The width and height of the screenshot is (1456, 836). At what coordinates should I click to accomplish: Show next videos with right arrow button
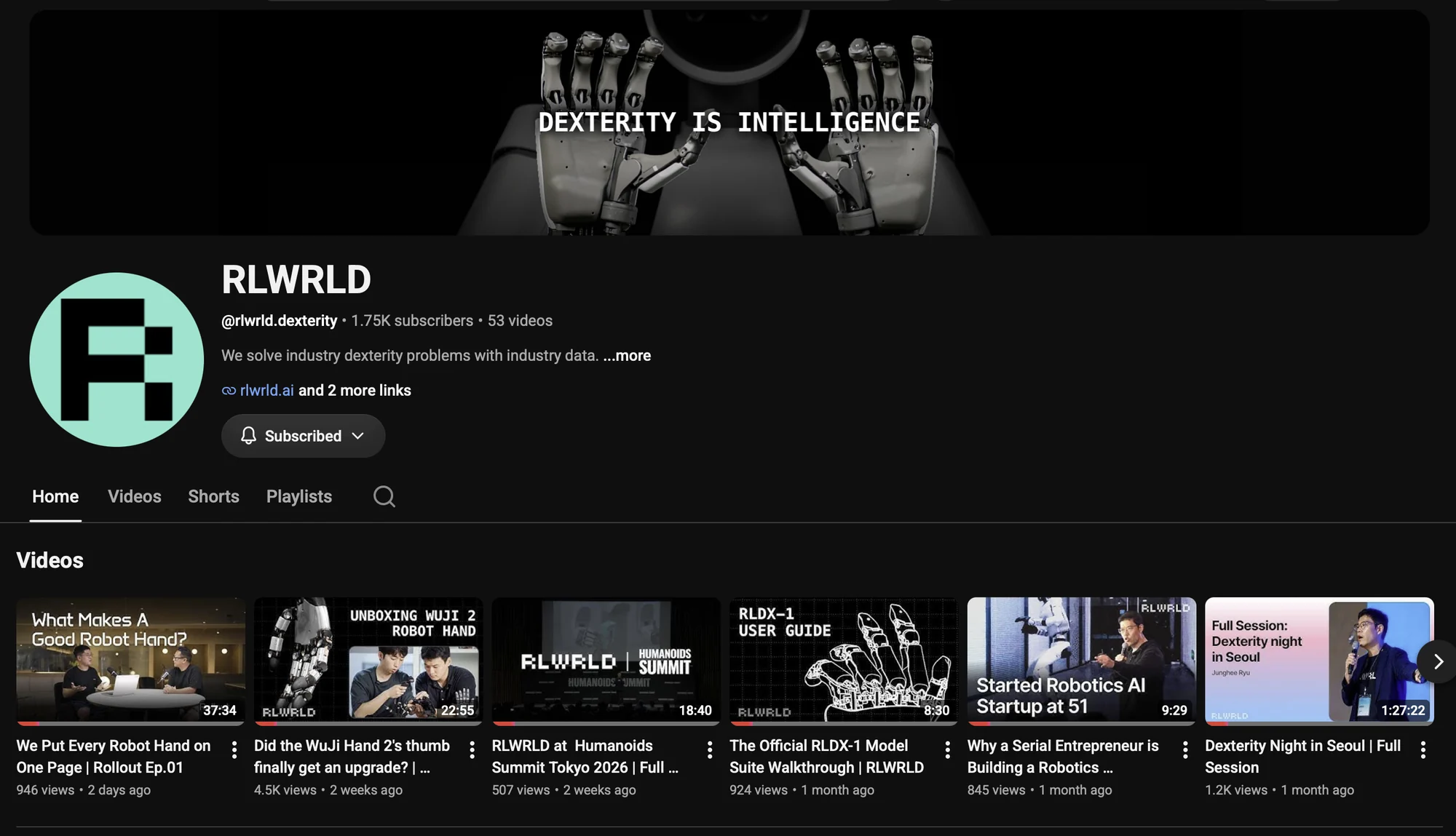coord(1438,661)
